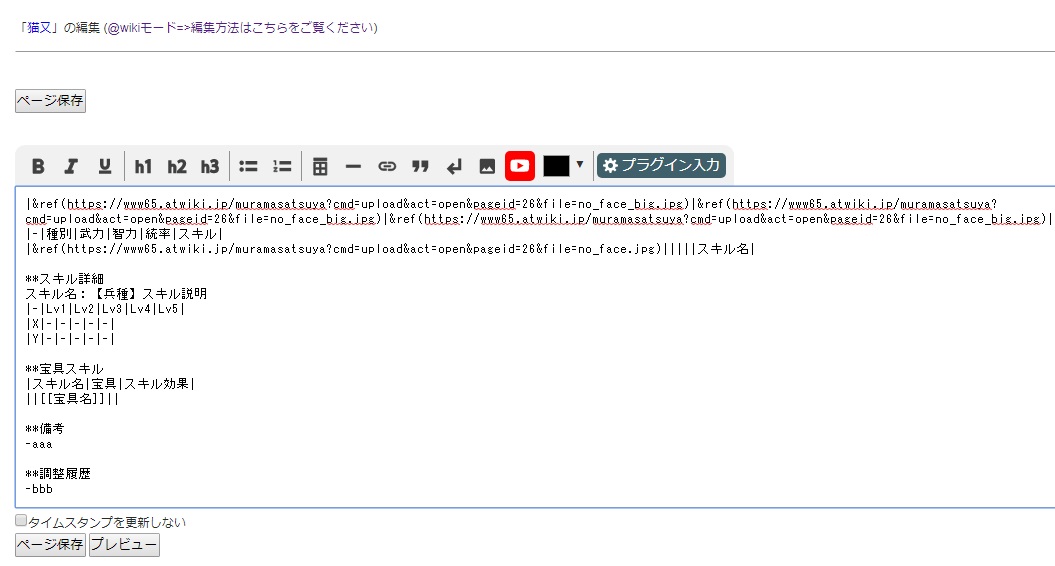
Task: Click プレビュー preview button
Action: tap(124, 544)
